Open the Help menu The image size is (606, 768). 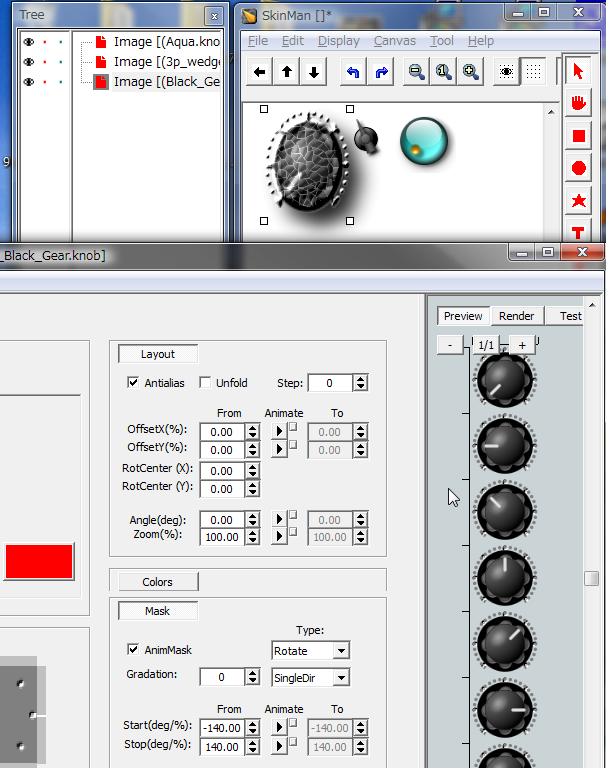[481, 41]
